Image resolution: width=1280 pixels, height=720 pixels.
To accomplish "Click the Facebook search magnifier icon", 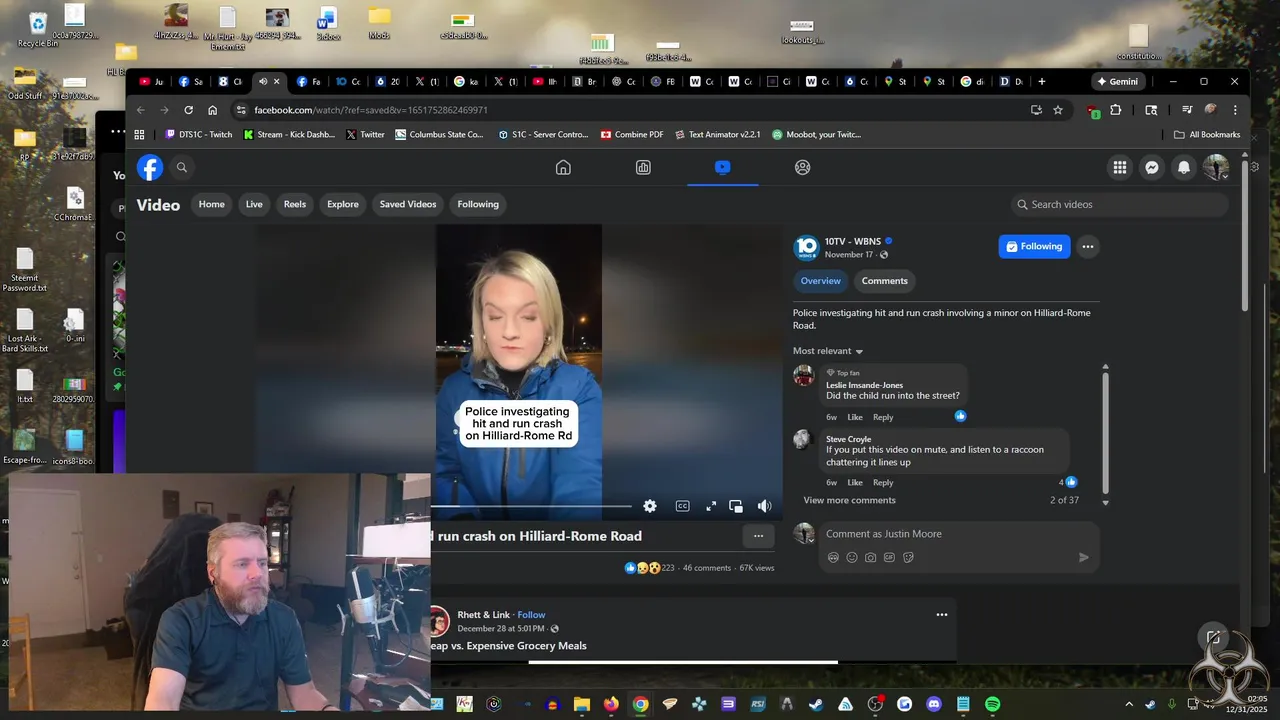I will [x=181, y=168].
